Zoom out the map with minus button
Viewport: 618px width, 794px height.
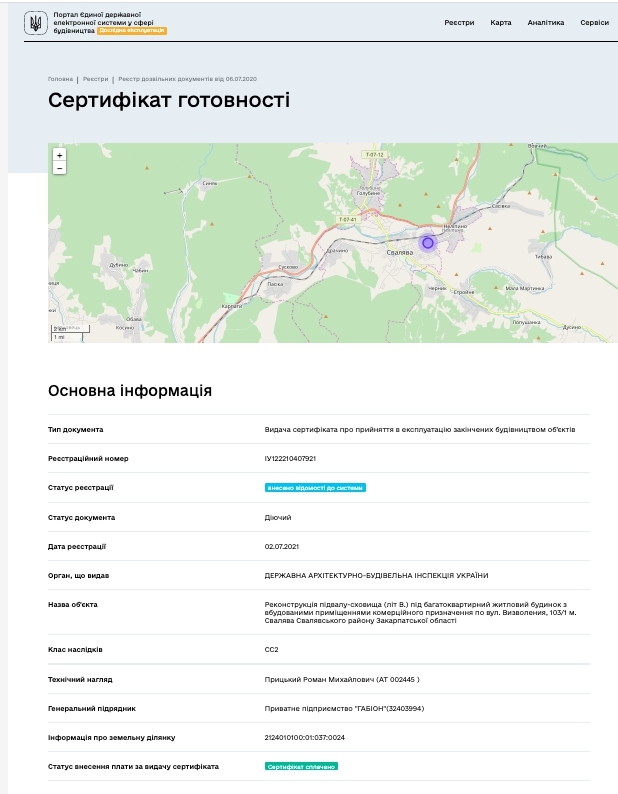coord(59,168)
